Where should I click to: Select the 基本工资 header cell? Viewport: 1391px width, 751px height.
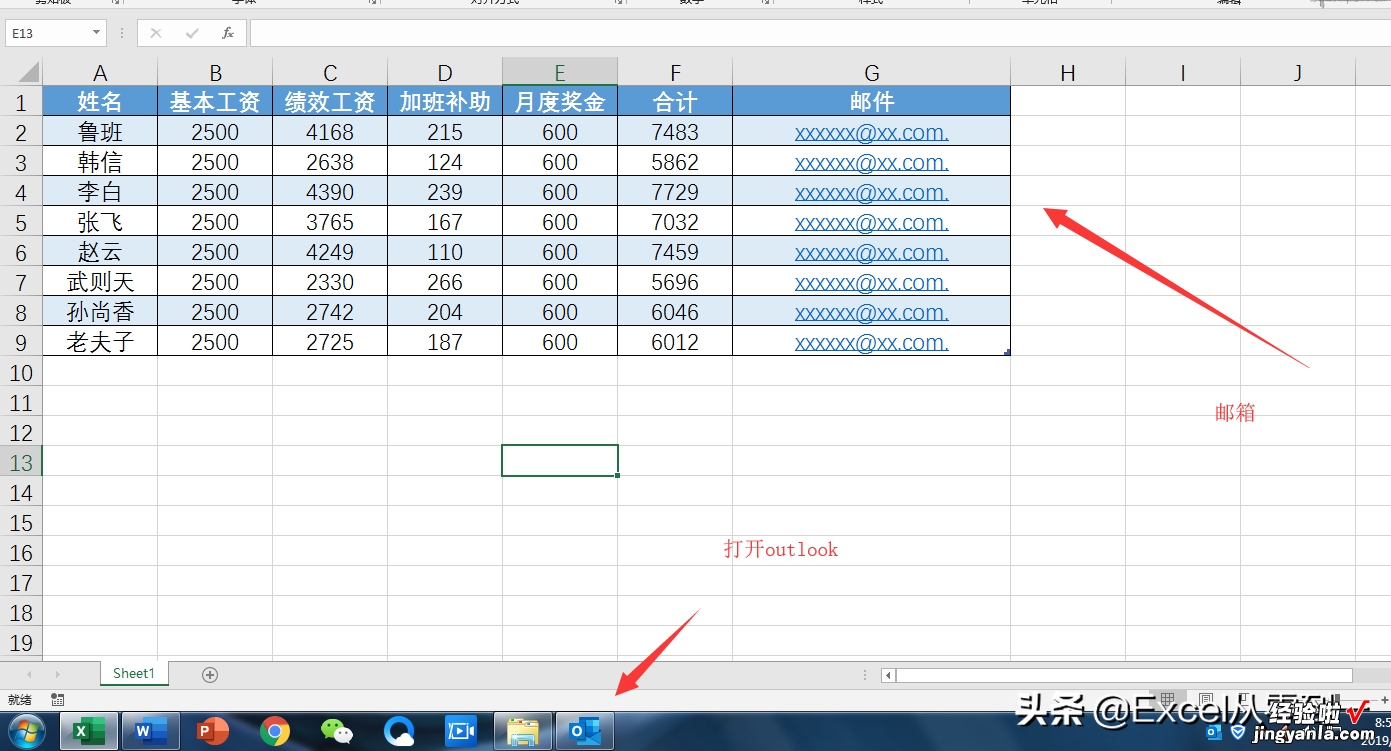click(x=215, y=101)
